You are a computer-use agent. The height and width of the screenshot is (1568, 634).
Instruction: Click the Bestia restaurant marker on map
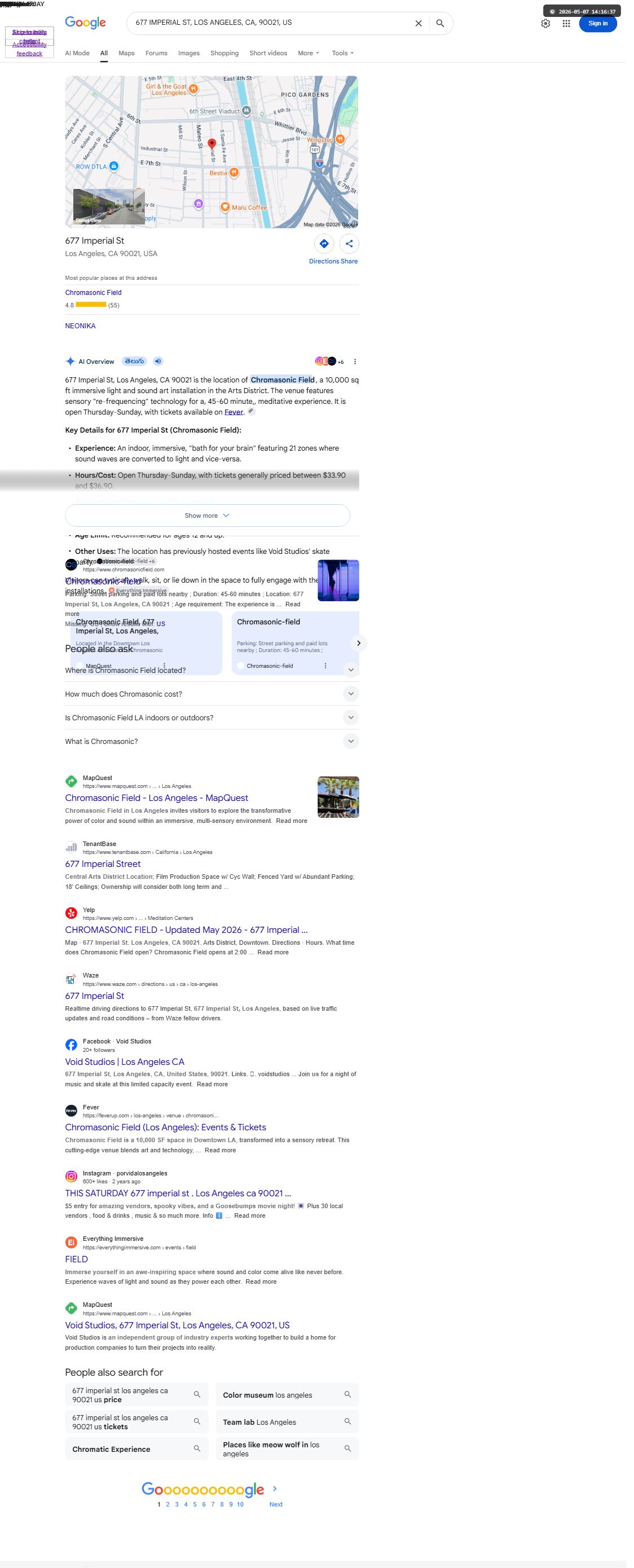coord(234,173)
